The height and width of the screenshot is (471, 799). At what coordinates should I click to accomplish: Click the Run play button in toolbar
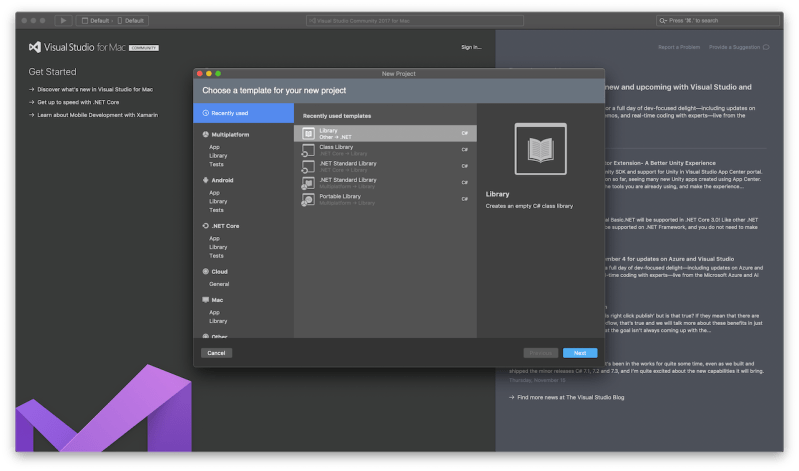[63, 21]
